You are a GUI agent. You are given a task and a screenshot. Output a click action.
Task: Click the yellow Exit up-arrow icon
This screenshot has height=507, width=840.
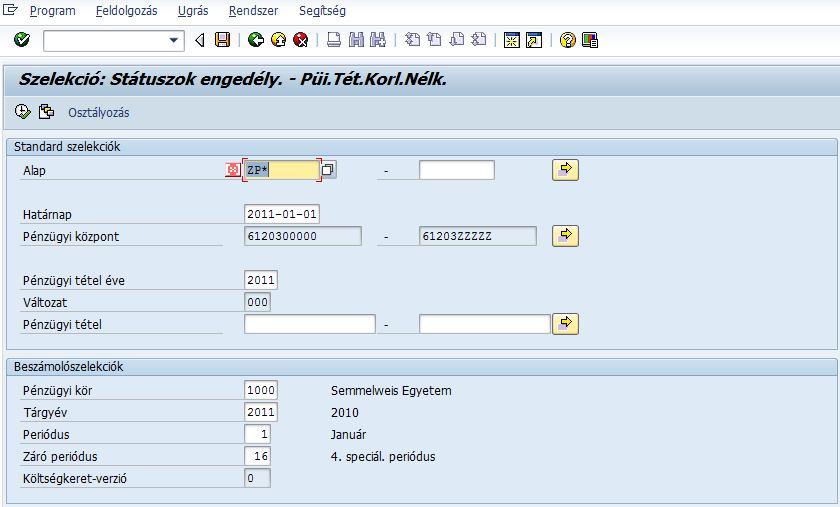279,40
